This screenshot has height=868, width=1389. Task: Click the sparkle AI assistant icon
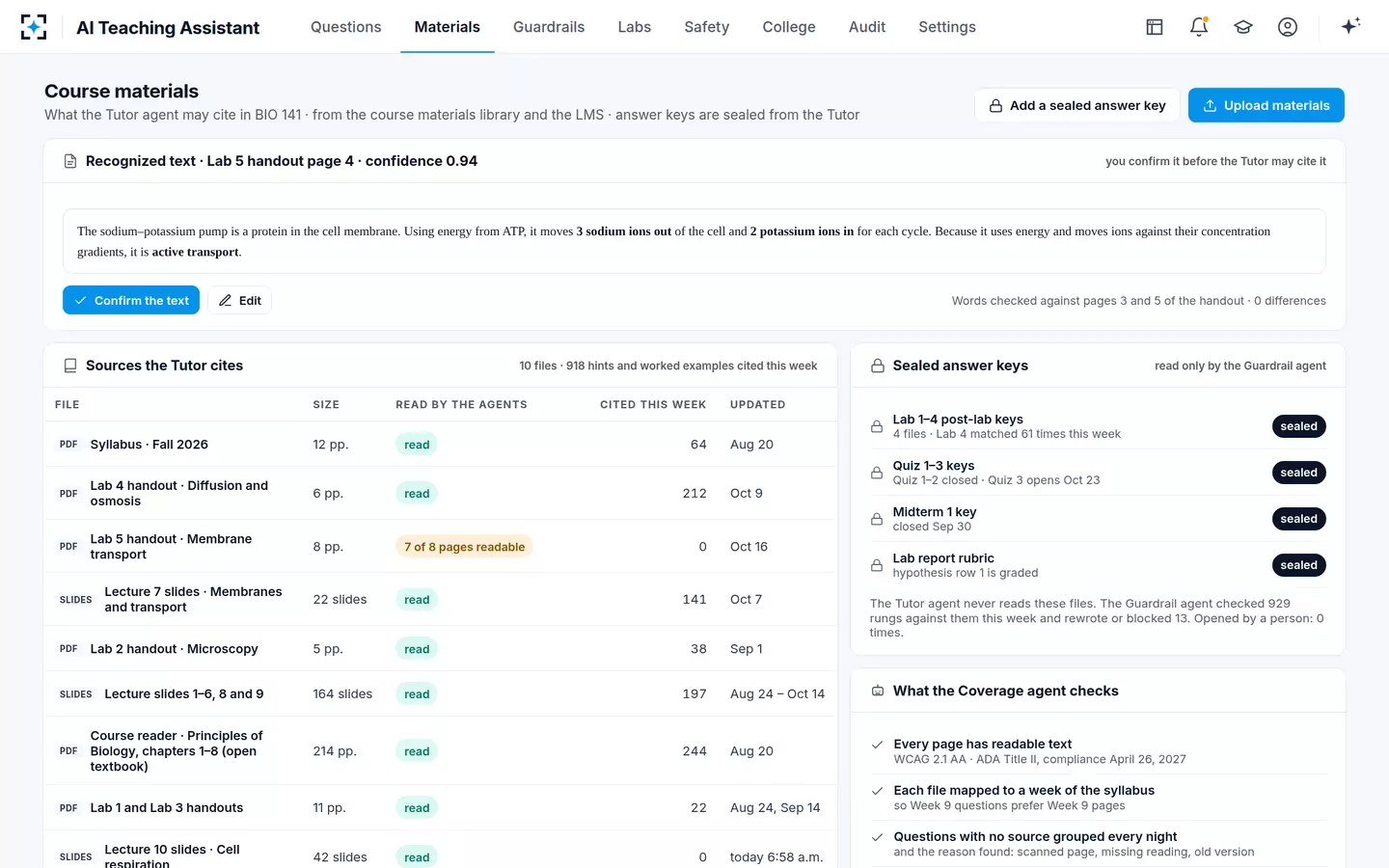1350,26
